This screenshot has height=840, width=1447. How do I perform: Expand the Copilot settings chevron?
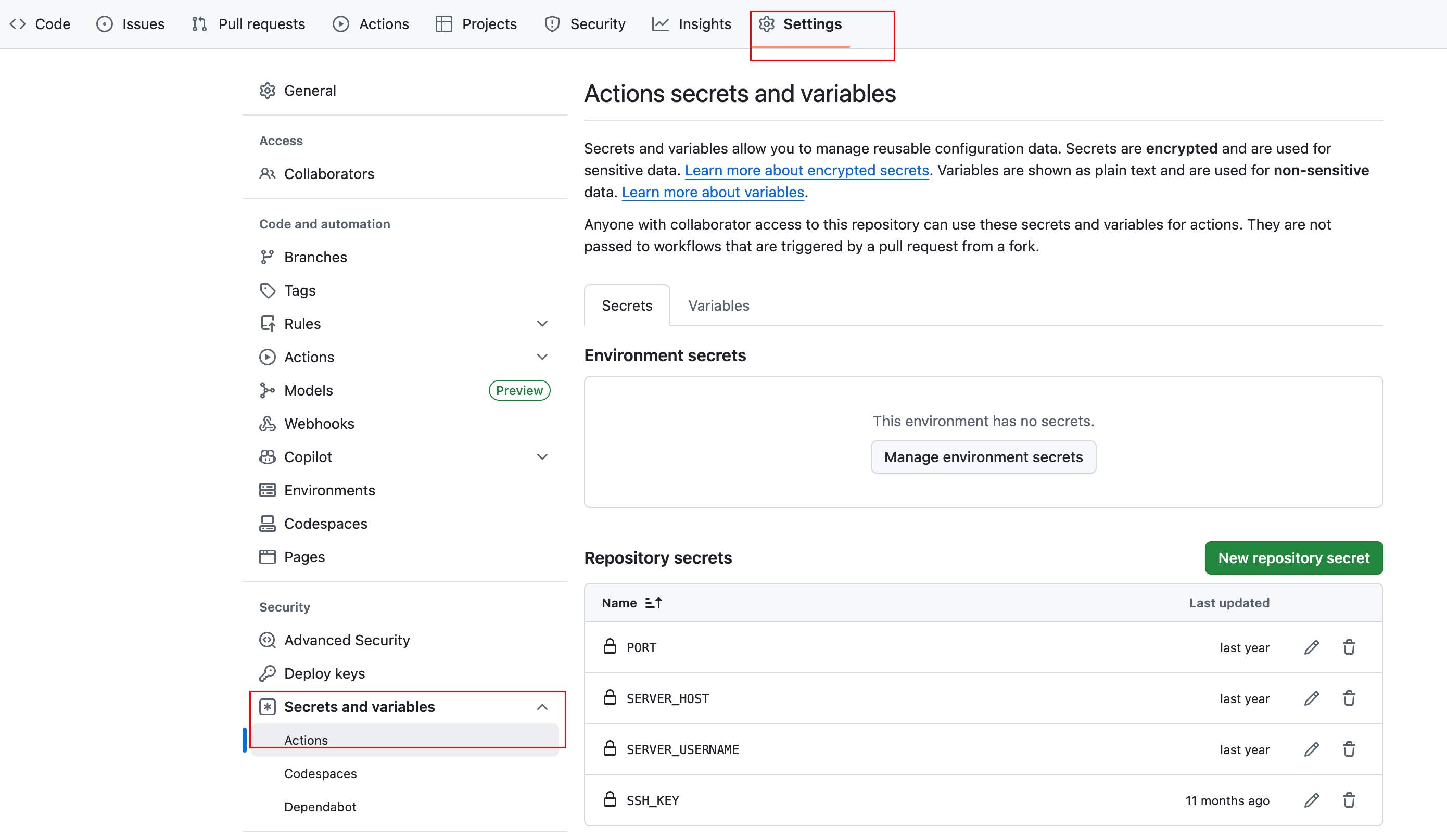[x=542, y=457]
